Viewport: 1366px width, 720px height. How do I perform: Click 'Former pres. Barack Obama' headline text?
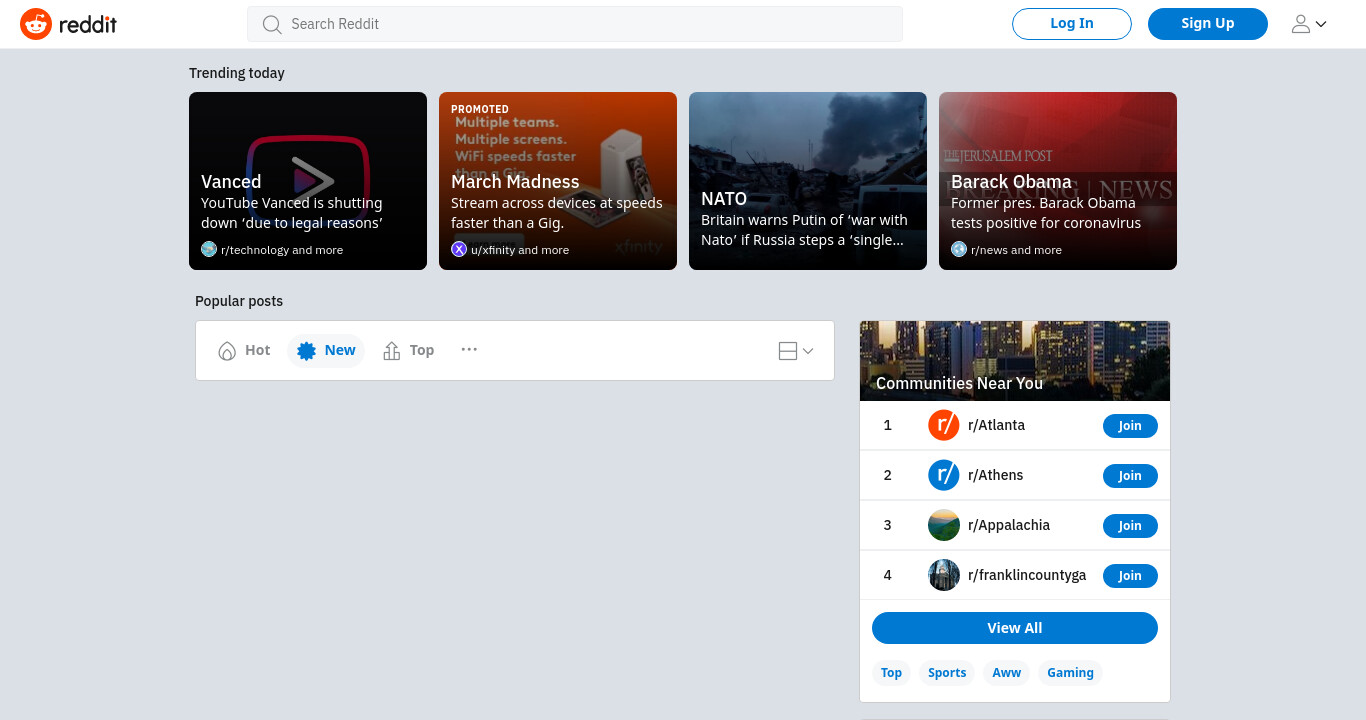click(x=1046, y=213)
